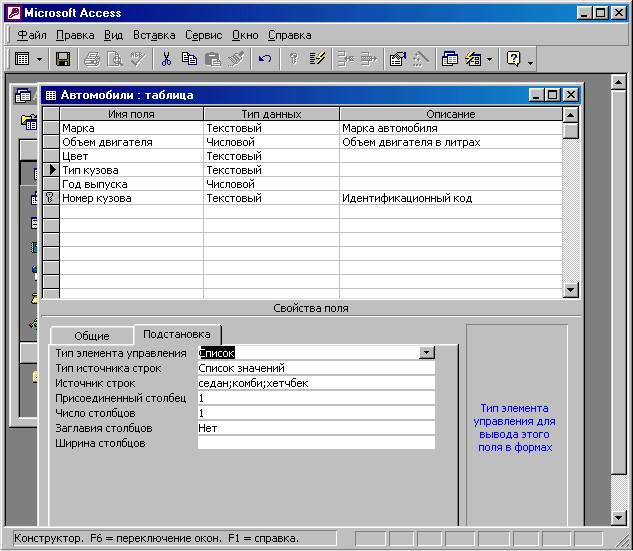Image resolution: width=633 pixels, height=551 pixels.
Task: Click the Indexes toolbar icon
Action: (318, 59)
